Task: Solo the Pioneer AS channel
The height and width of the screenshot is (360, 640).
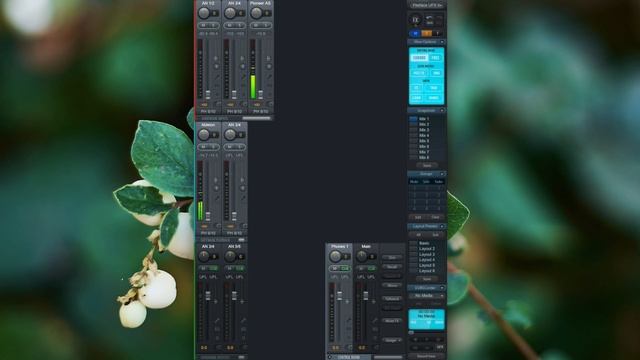Action: point(266,25)
